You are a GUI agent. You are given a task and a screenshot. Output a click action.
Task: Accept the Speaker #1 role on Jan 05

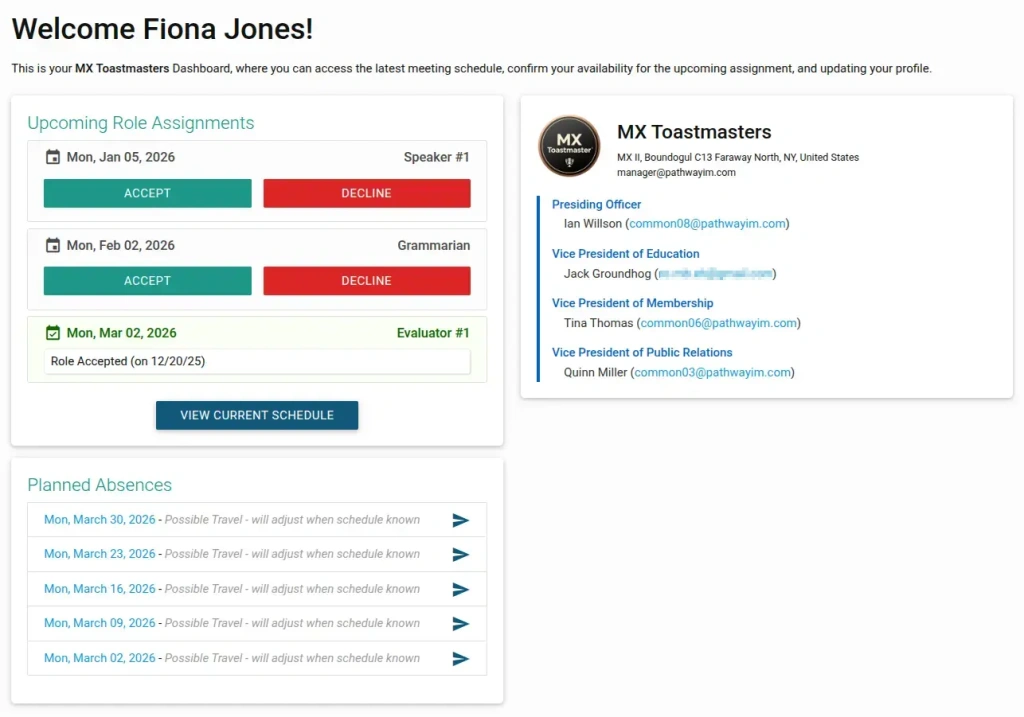pyautogui.click(x=148, y=193)
